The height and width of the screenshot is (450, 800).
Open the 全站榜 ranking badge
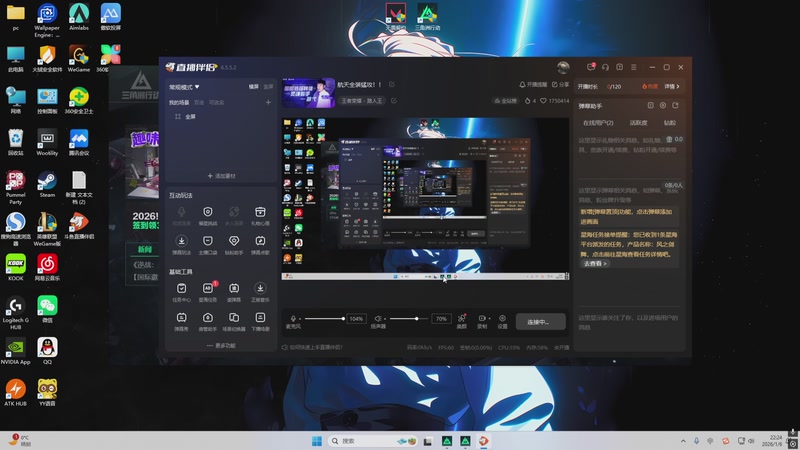click(506, 101)
